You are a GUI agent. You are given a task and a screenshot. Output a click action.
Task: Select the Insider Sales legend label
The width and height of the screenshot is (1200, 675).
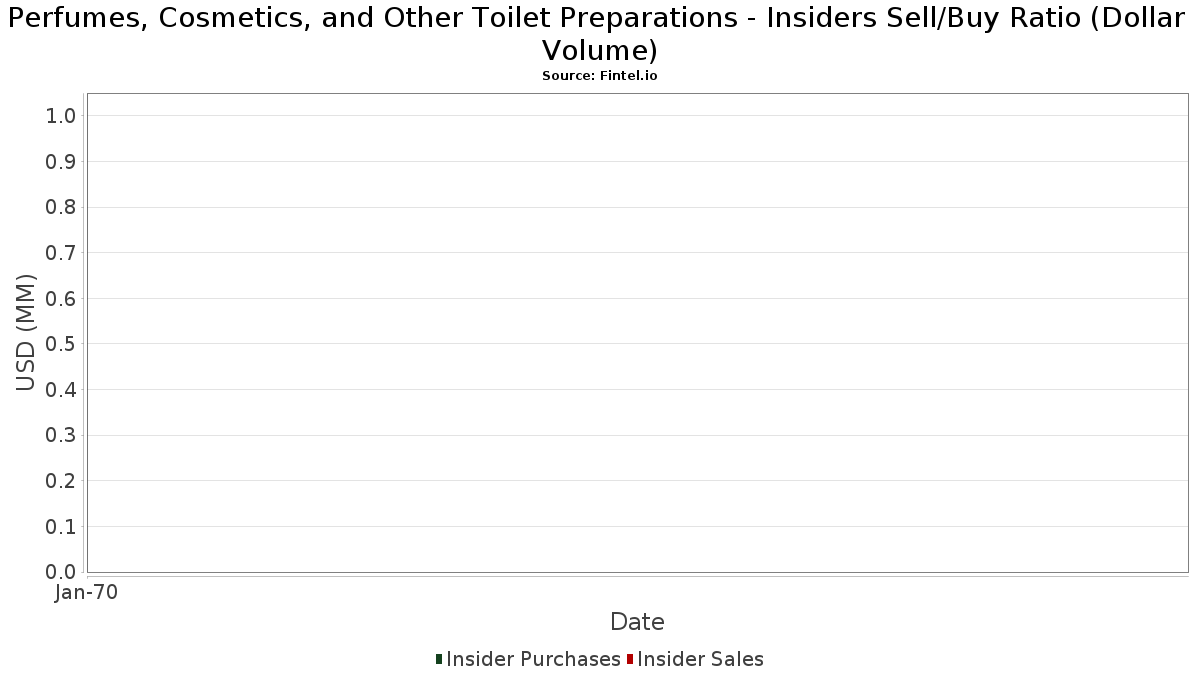coord(700,659)
